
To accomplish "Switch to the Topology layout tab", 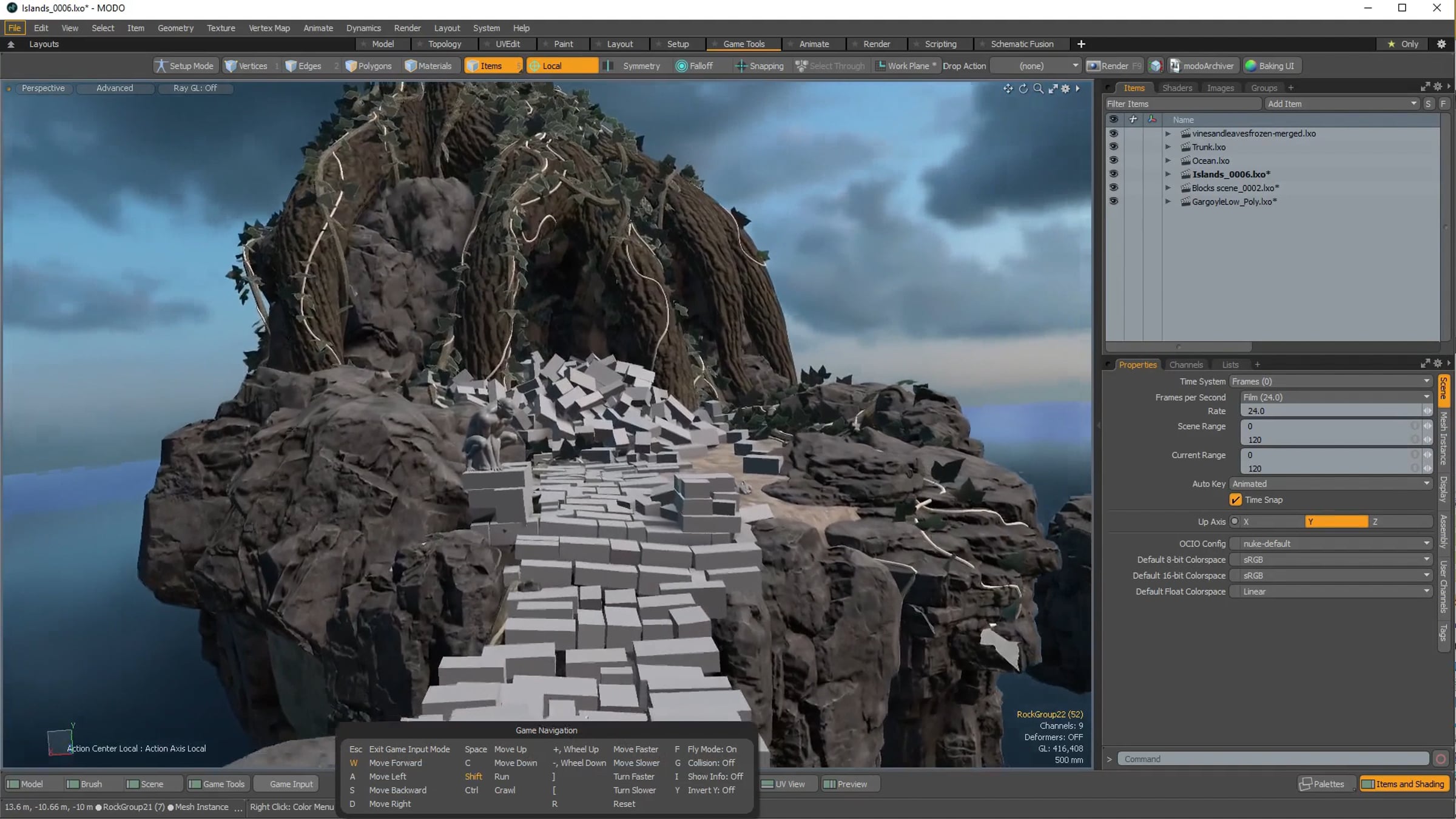I will point(444,44).
